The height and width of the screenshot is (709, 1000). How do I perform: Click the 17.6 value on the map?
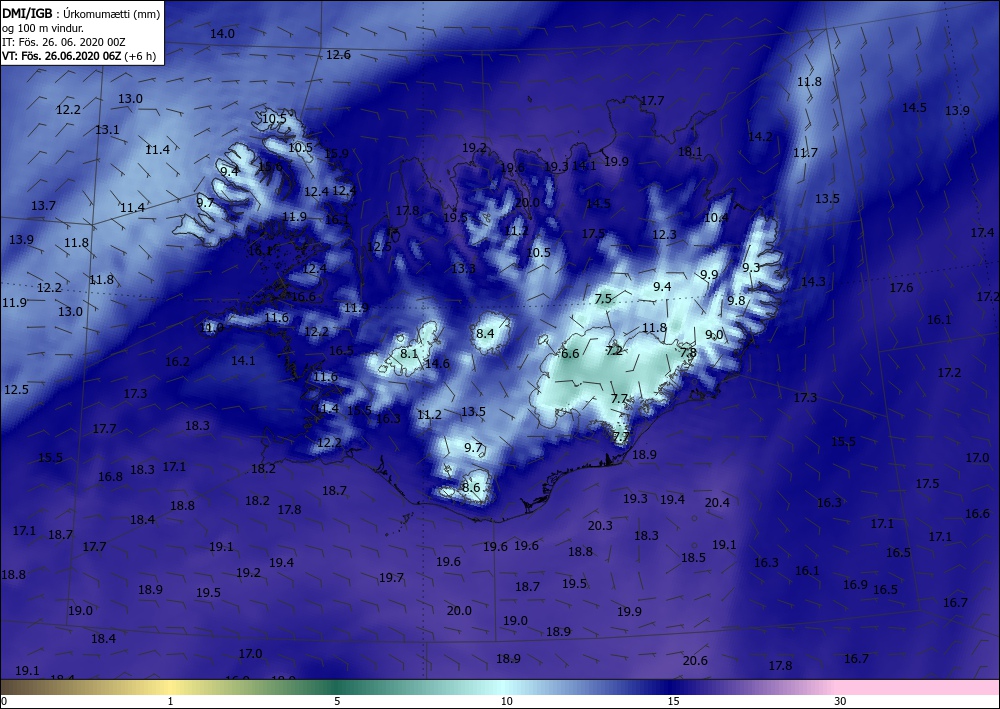901,288
